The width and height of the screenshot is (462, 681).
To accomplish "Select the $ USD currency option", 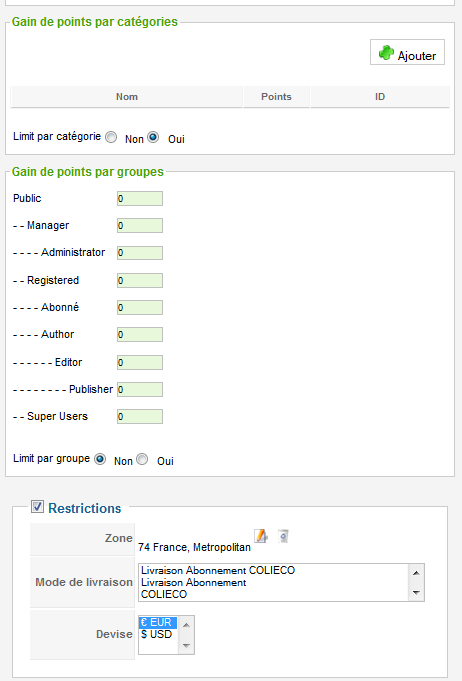I will pyautogui.click(x=158, y=634).
